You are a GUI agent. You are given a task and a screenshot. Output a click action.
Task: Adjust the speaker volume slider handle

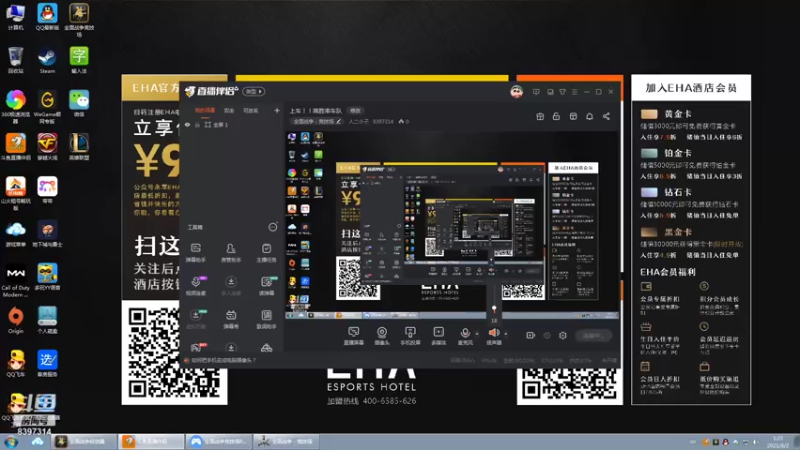click(x=494, y=309)
